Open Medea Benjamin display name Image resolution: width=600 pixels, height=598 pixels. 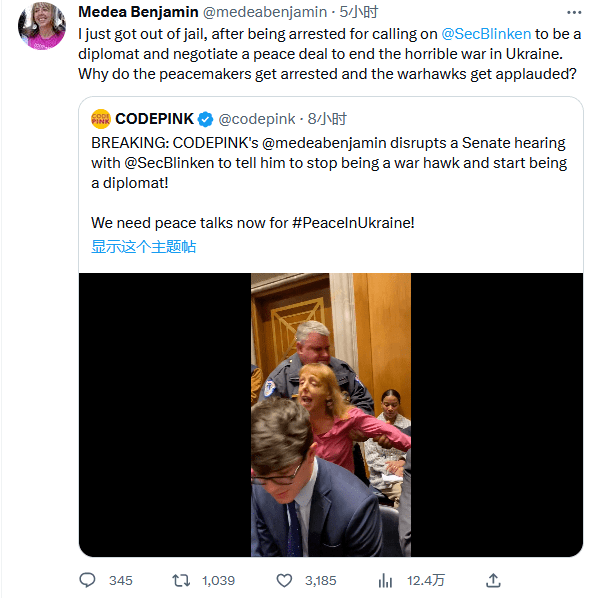tap(138, 12)
